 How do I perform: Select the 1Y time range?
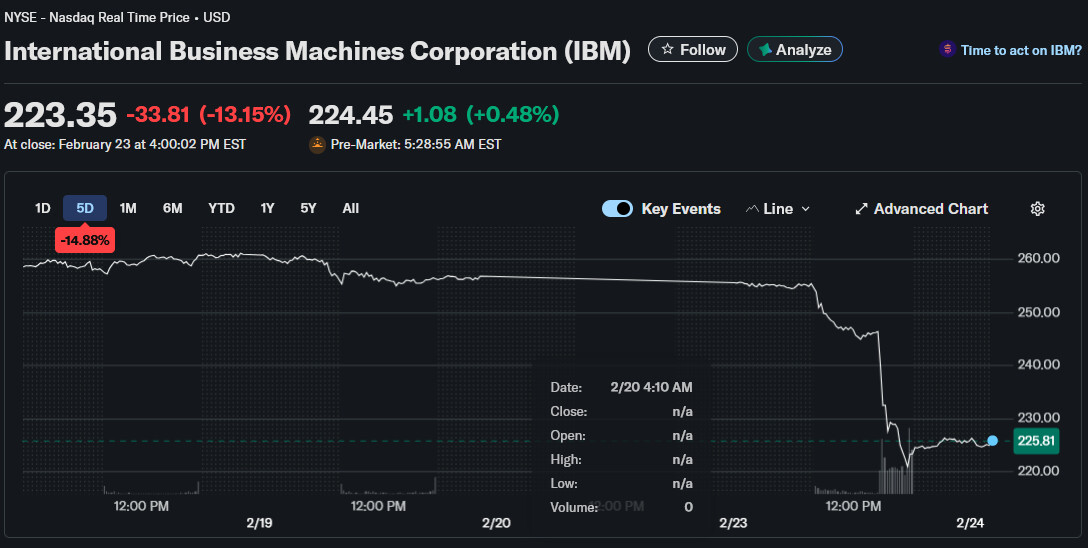coord(267,208)
